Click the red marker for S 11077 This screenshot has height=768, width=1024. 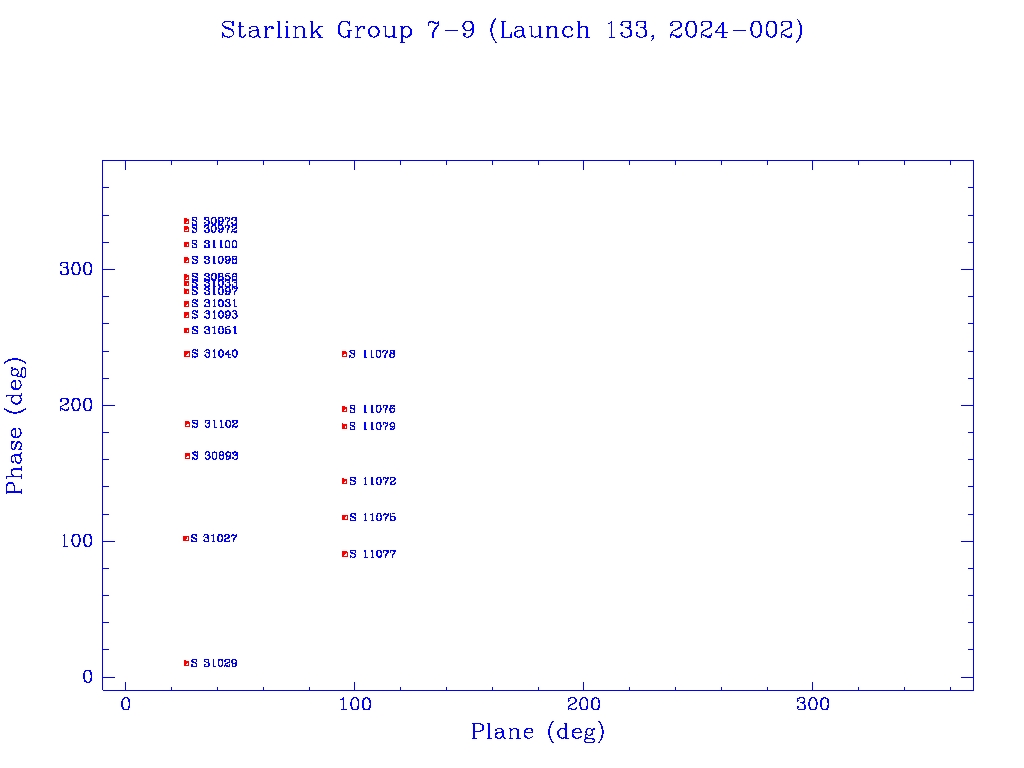(344, 554)
